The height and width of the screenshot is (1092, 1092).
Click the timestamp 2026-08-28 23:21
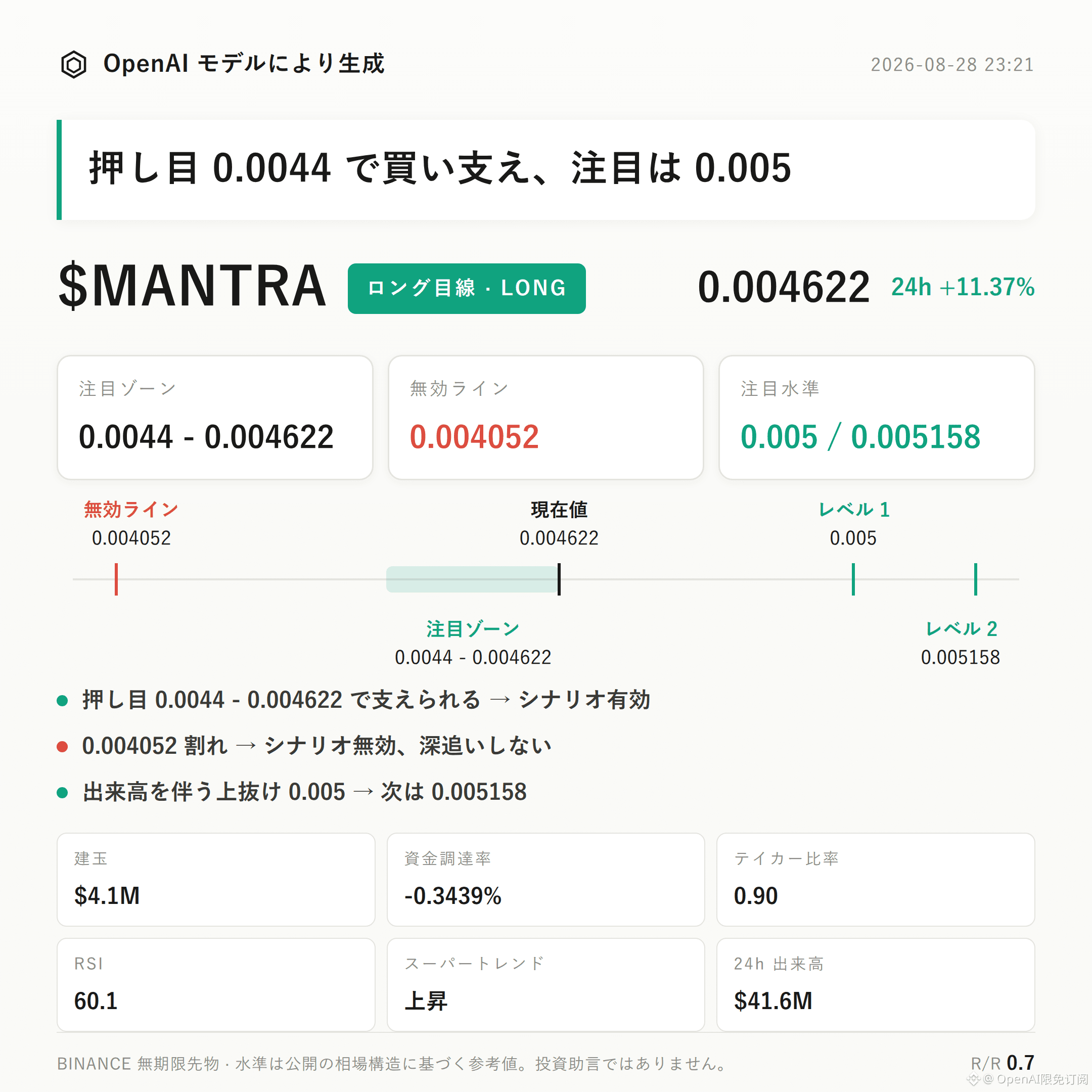952,64
